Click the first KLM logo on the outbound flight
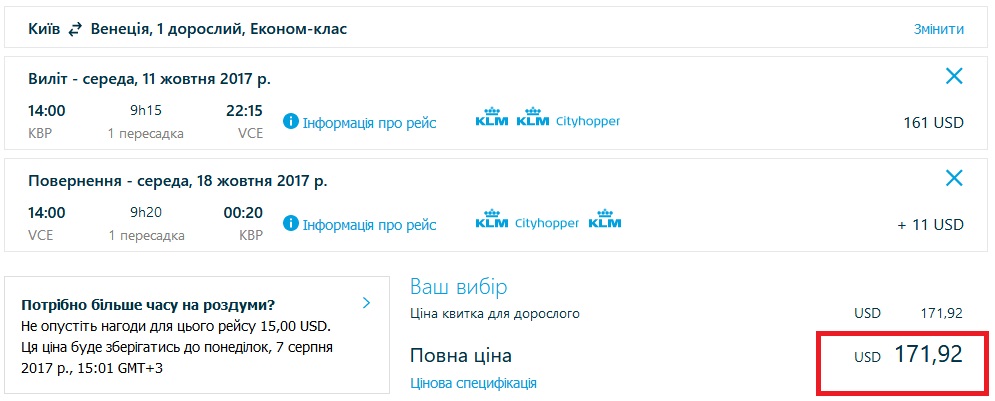Screen dimensions: 995x401 click(490, 120)
